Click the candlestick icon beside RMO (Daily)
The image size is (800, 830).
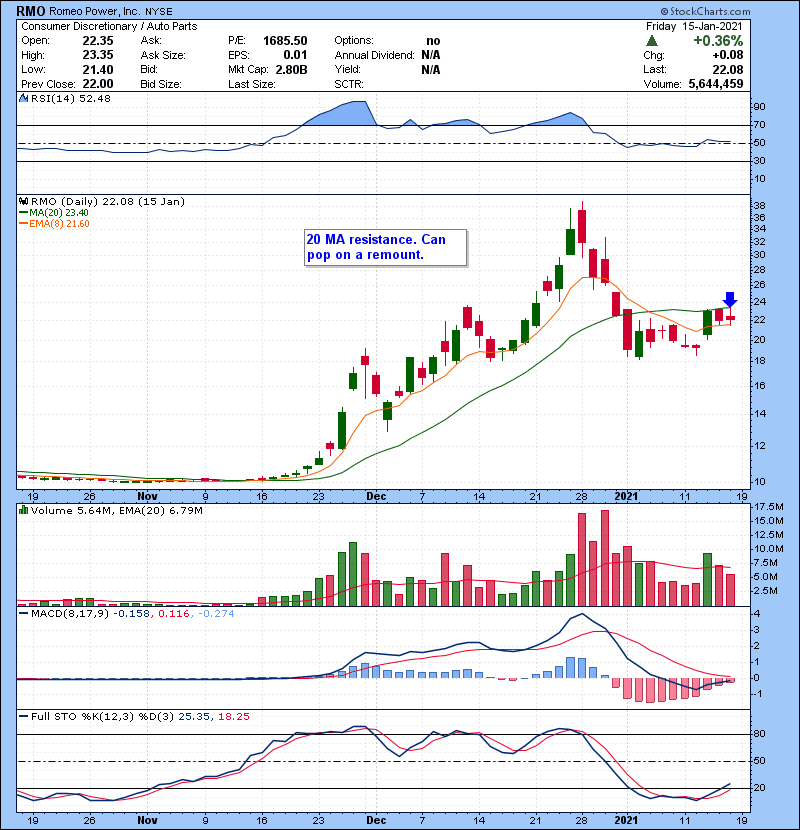click(23, 201)
